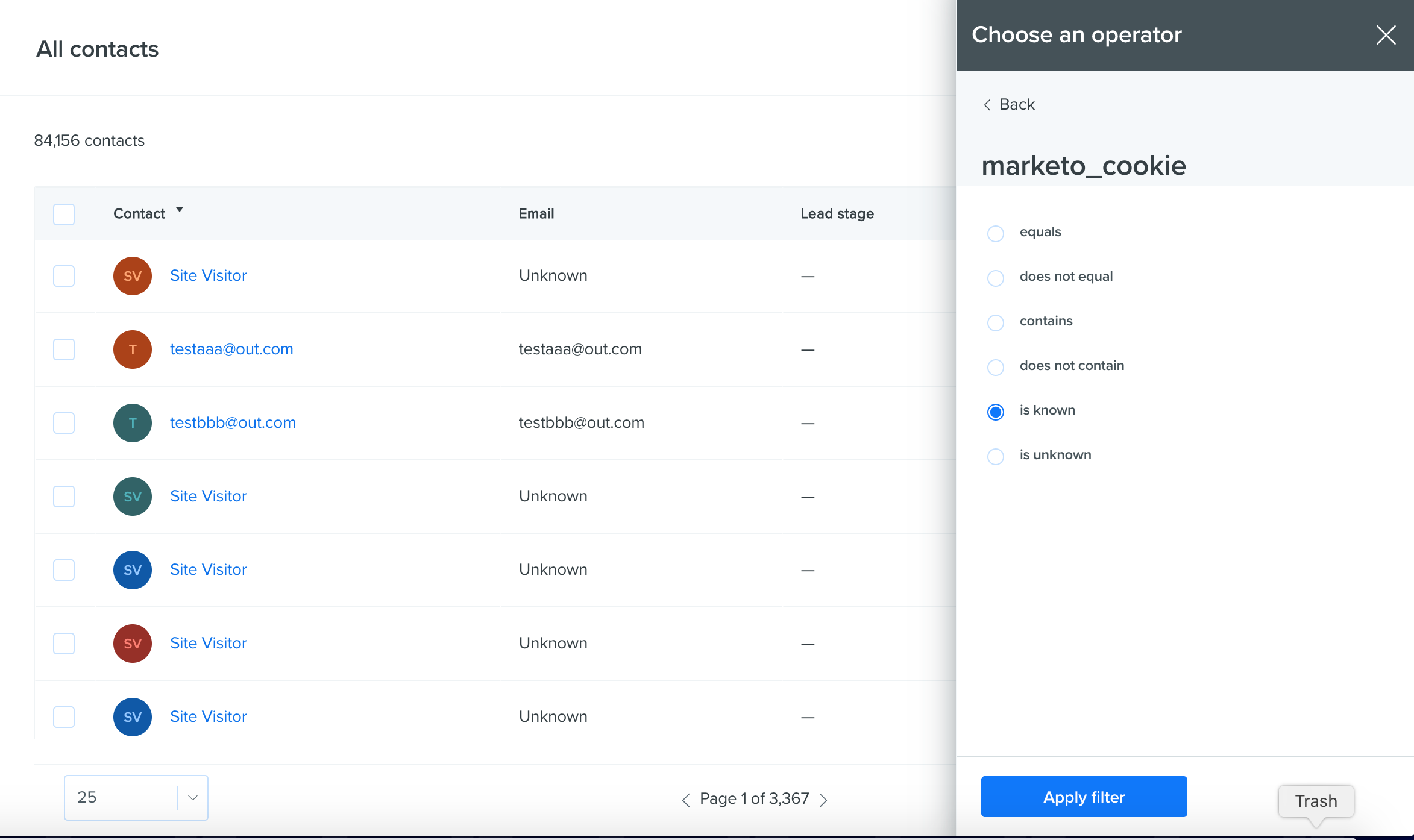
Task: Click the orange T avatar for testaaa@out.com
Action: [133, 349]
